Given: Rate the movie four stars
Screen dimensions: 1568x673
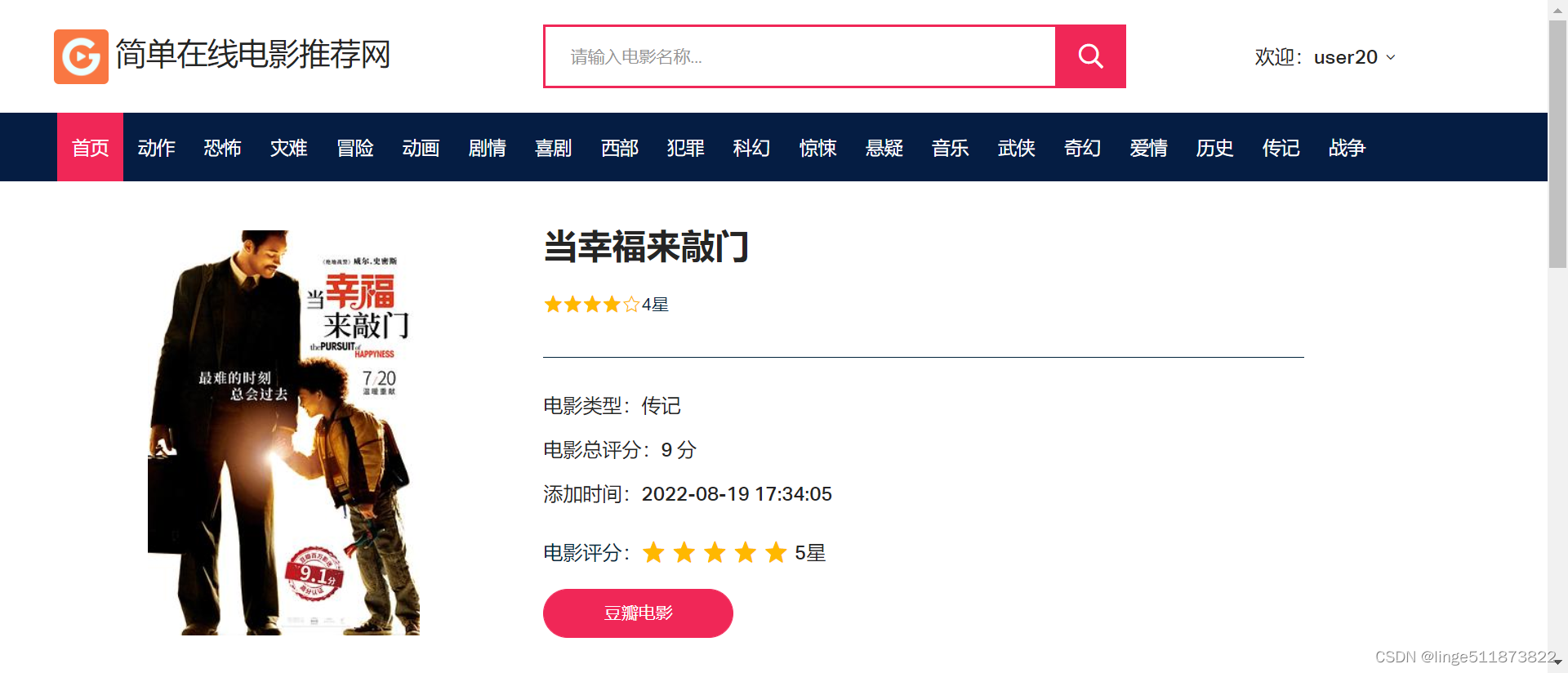Looking at the screenshot, I should pyautogui.click(x=746, y=553).
